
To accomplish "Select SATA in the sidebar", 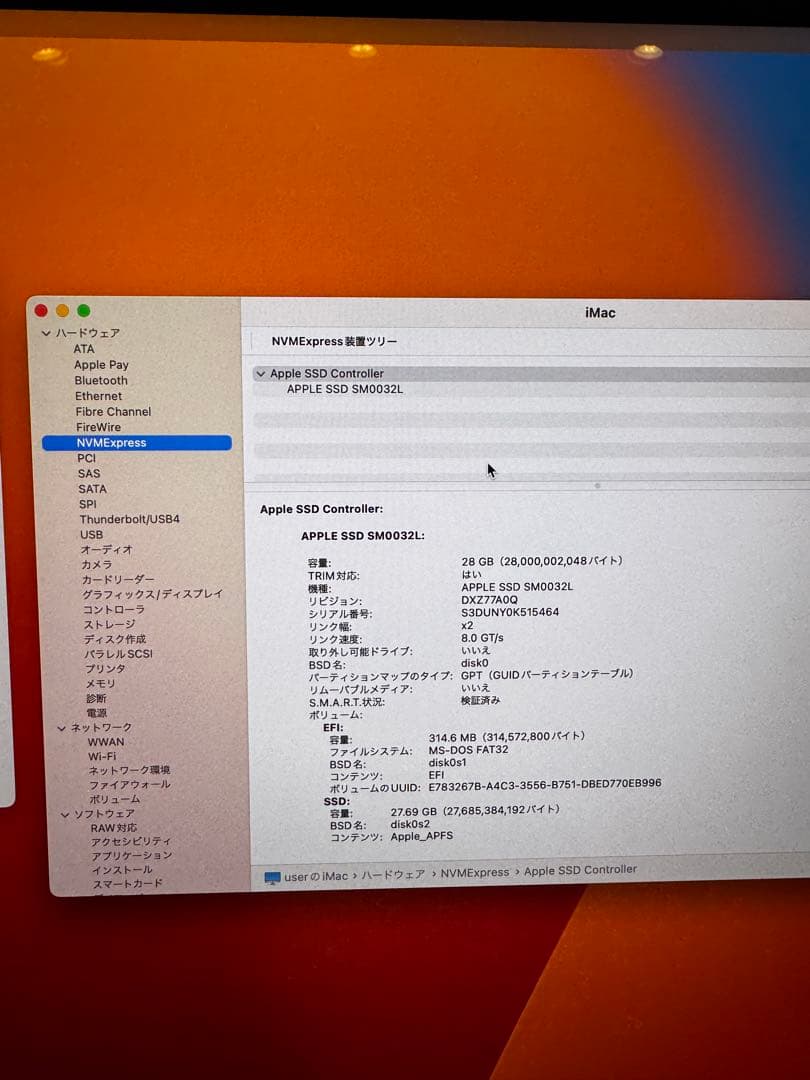I will click(x=92, y=489).
